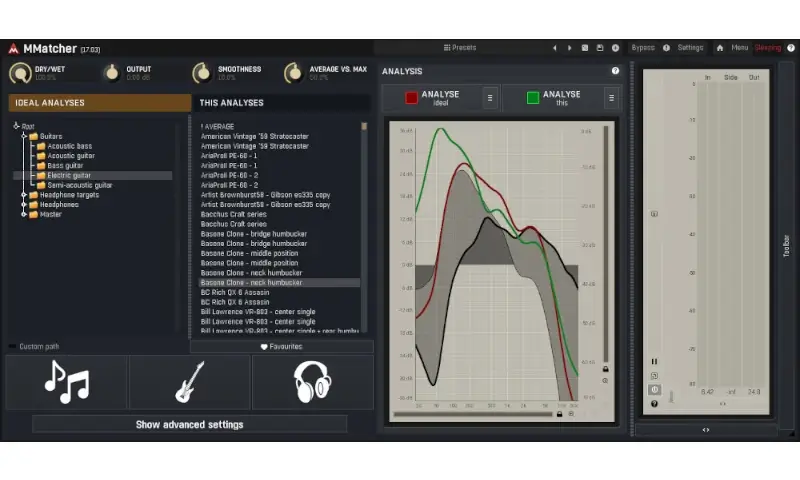The image size is (800, 480).
Task: Toggle the Custom path option
Action: click(34, 346)
